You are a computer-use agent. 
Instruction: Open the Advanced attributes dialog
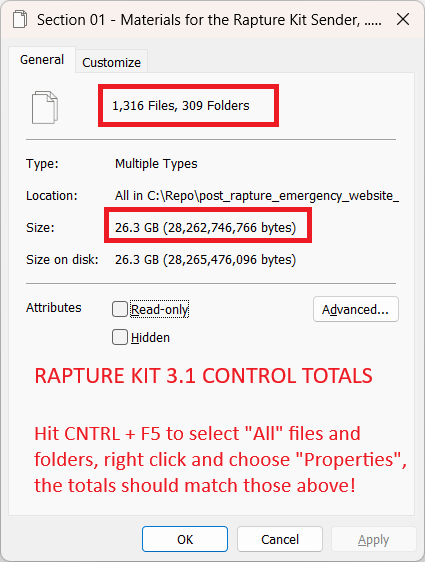tap(355, 309)
